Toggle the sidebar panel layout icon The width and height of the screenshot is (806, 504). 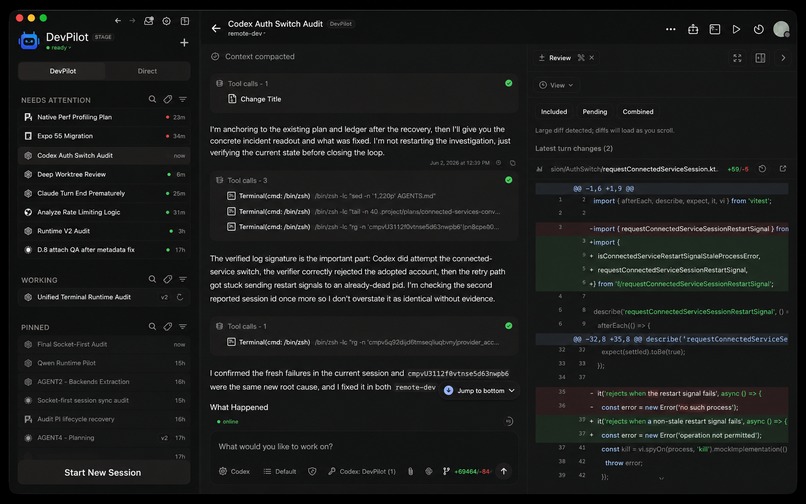tap(185, 21)
